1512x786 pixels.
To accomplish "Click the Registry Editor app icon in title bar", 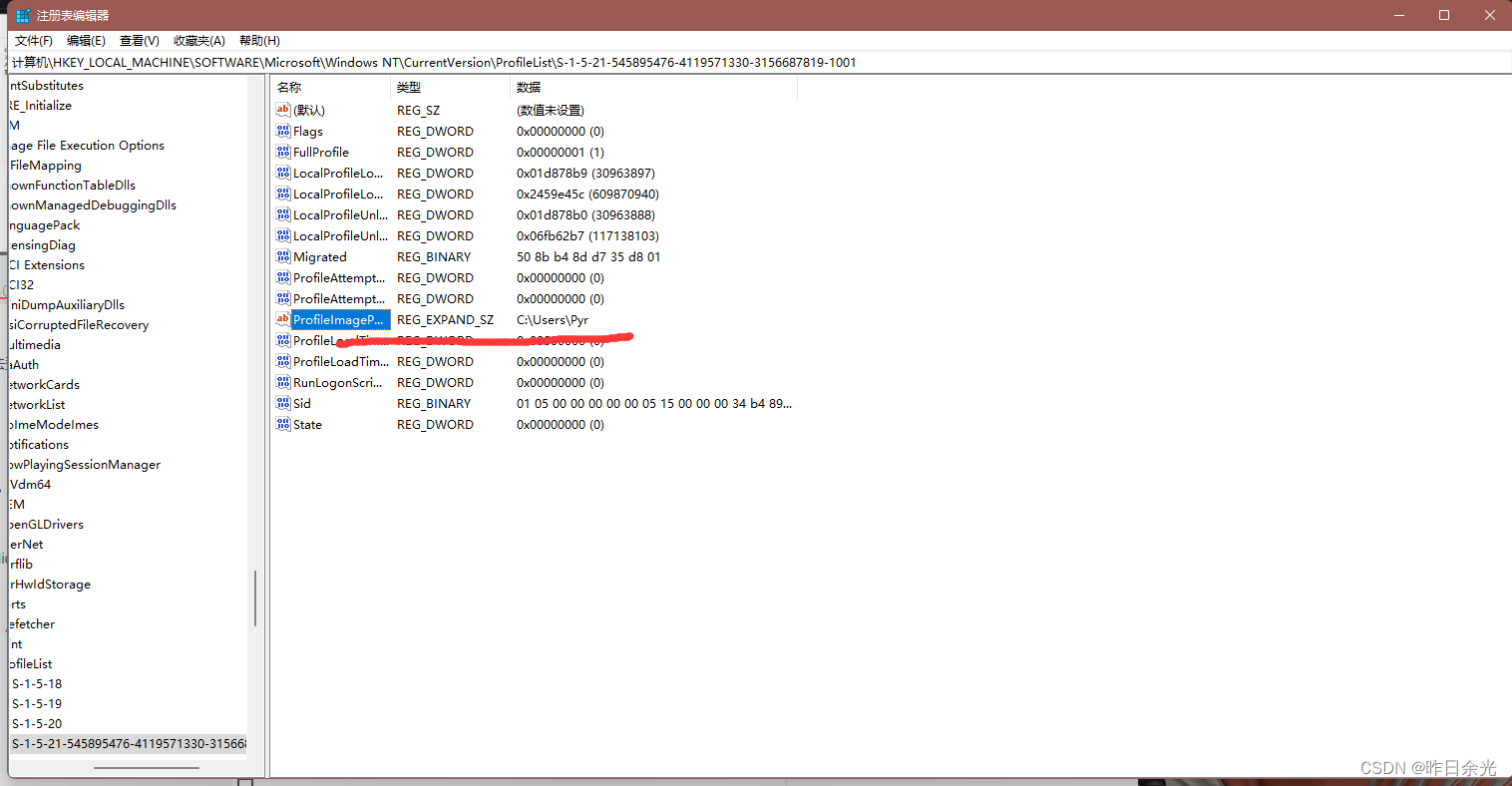I will [22, 16].
